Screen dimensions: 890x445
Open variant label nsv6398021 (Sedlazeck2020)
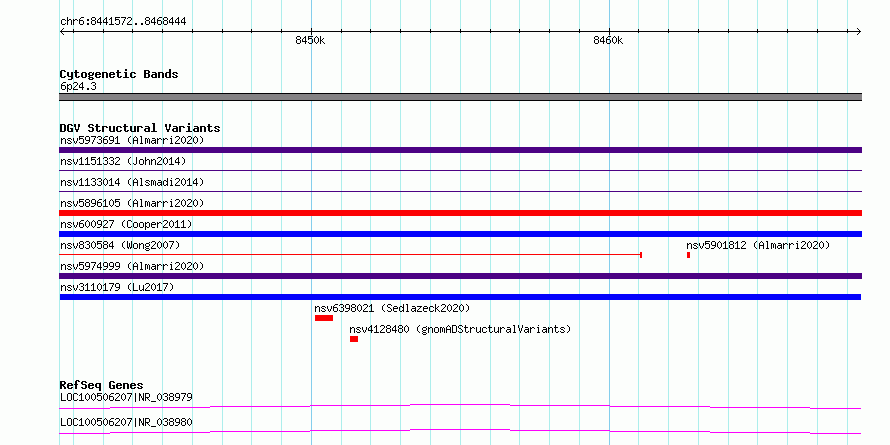click(392, 308)
